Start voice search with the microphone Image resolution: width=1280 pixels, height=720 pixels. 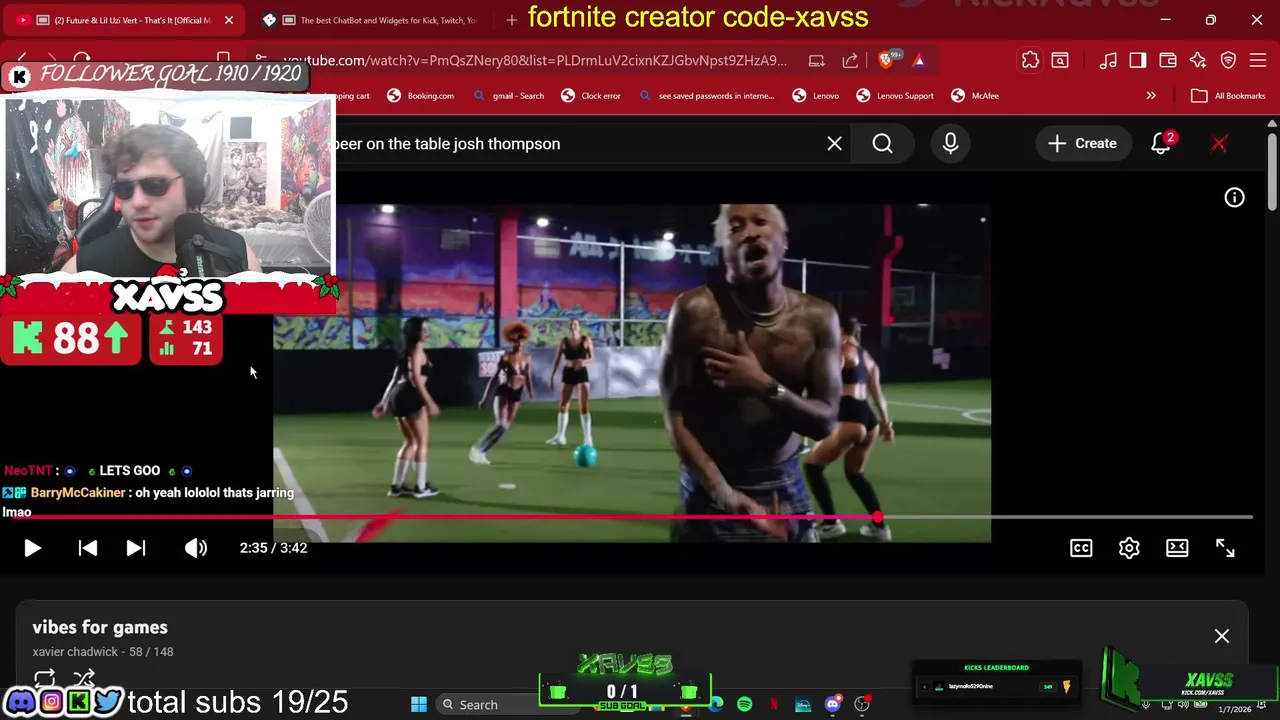[950, 144]
